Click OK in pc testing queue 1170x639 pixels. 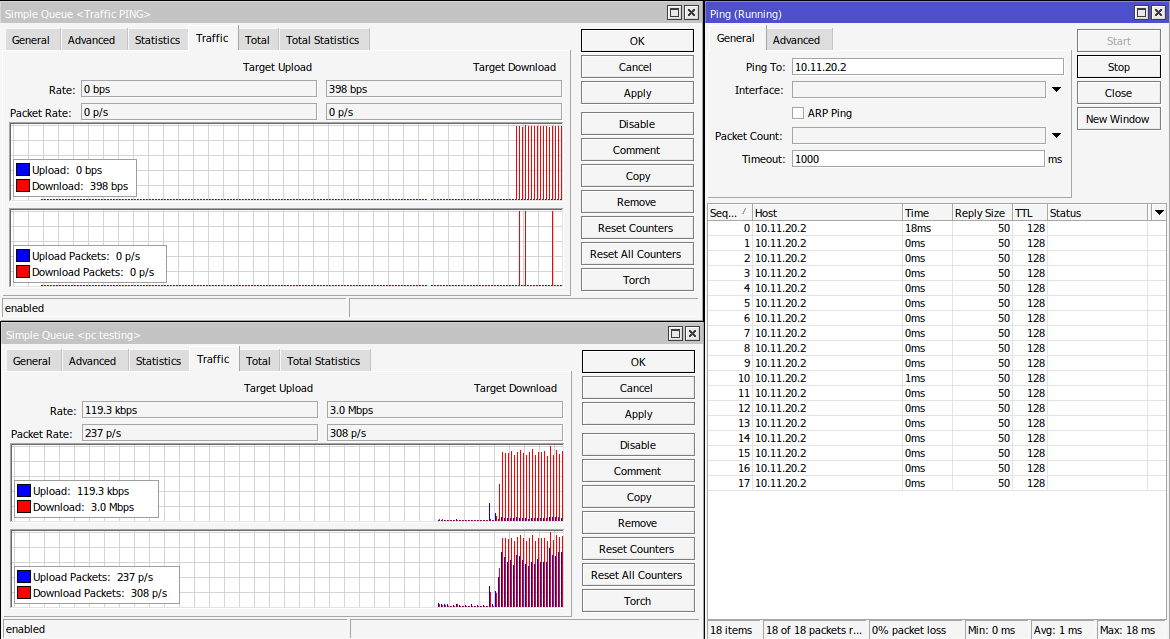click(638, 362)
